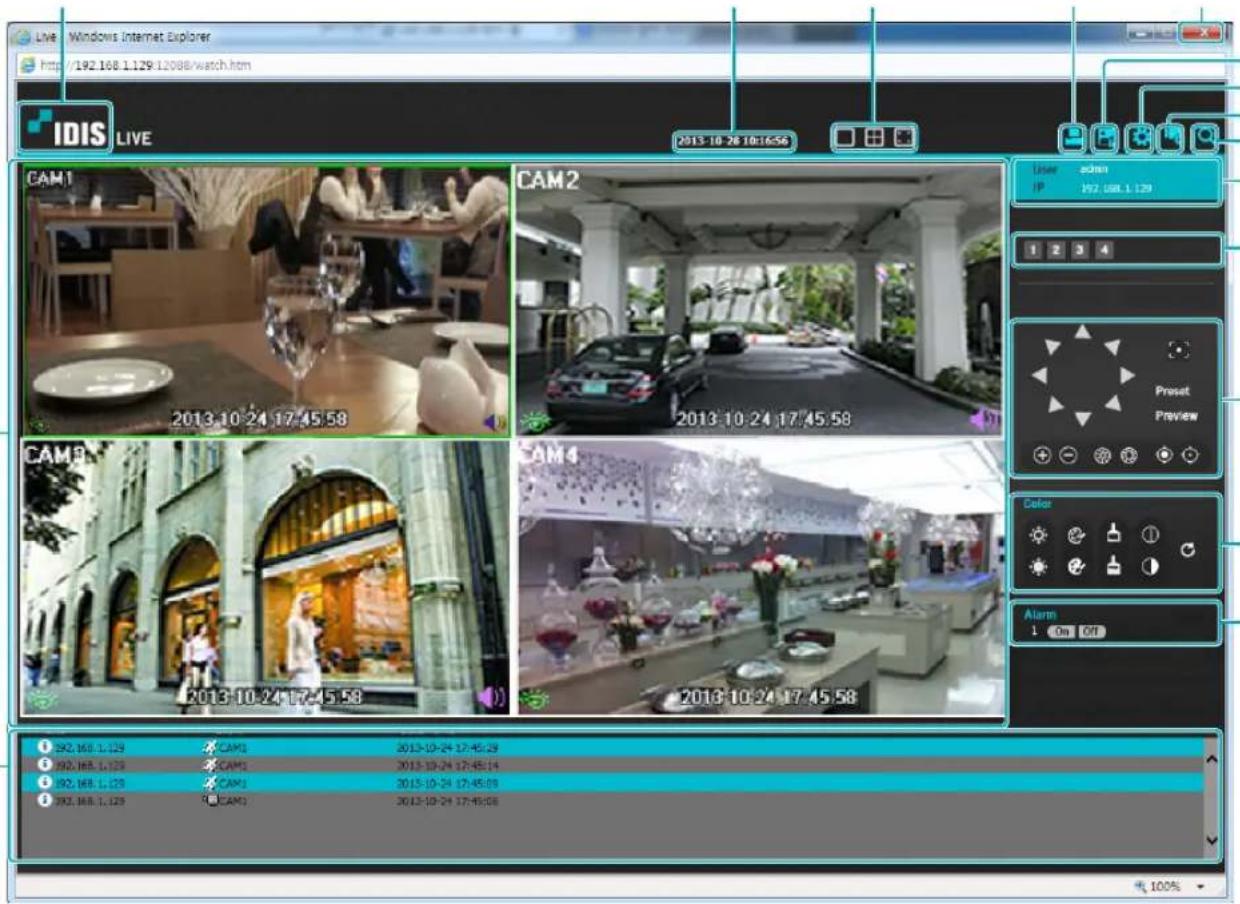Click the Preview PTZ button

click(x=1175, y=415)
